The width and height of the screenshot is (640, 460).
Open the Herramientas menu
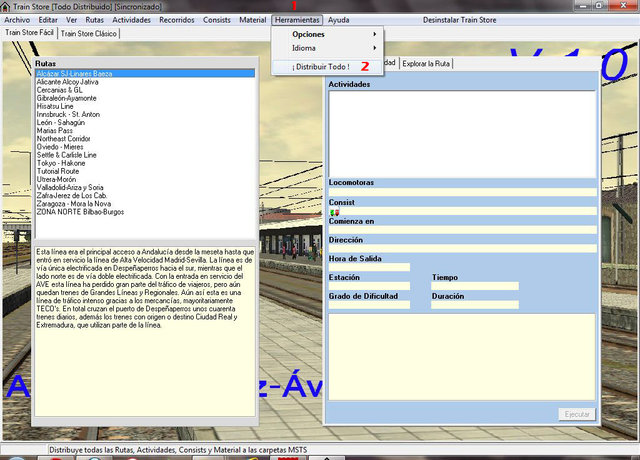297,19
